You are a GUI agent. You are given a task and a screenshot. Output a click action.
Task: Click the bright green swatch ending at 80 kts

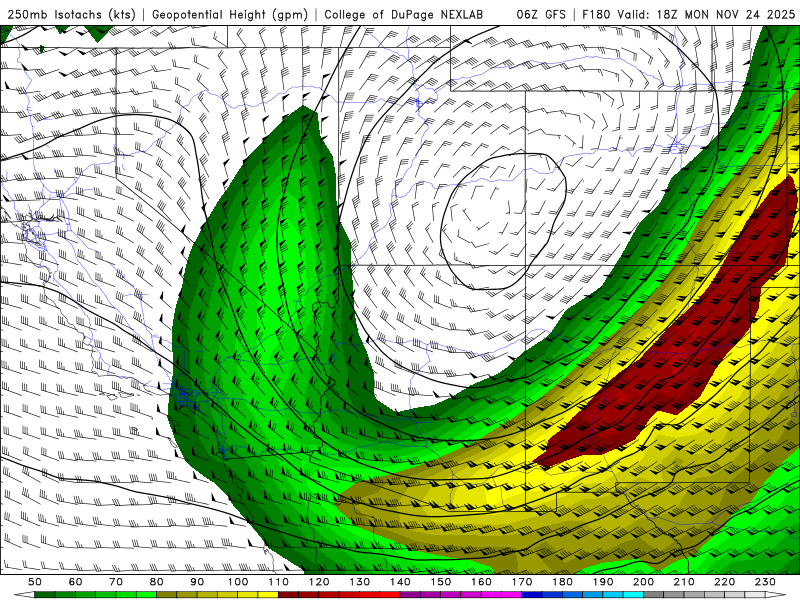tap(146, 595)
